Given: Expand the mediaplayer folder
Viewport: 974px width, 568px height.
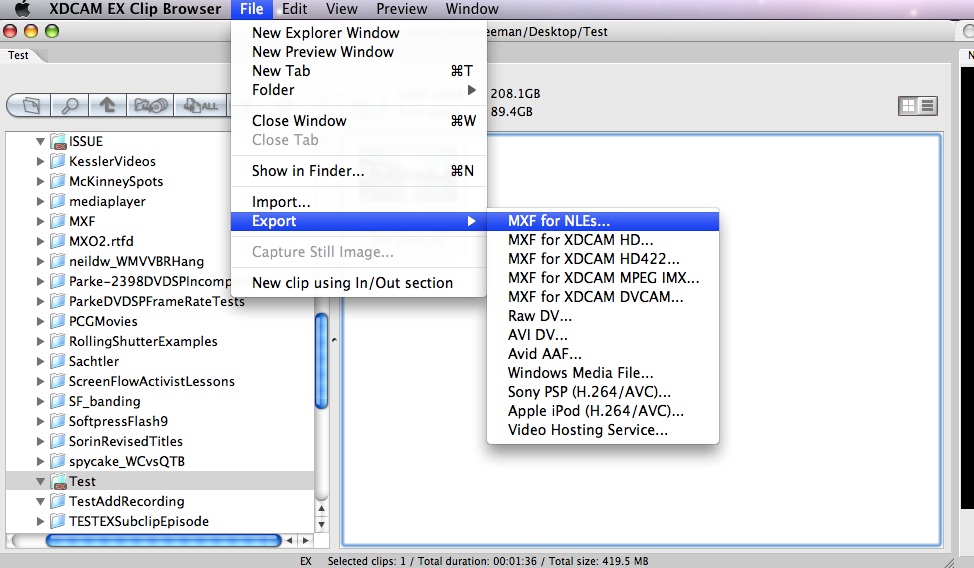Looking at the screenshot, I should pyautogui.click(x=40, y=201).
